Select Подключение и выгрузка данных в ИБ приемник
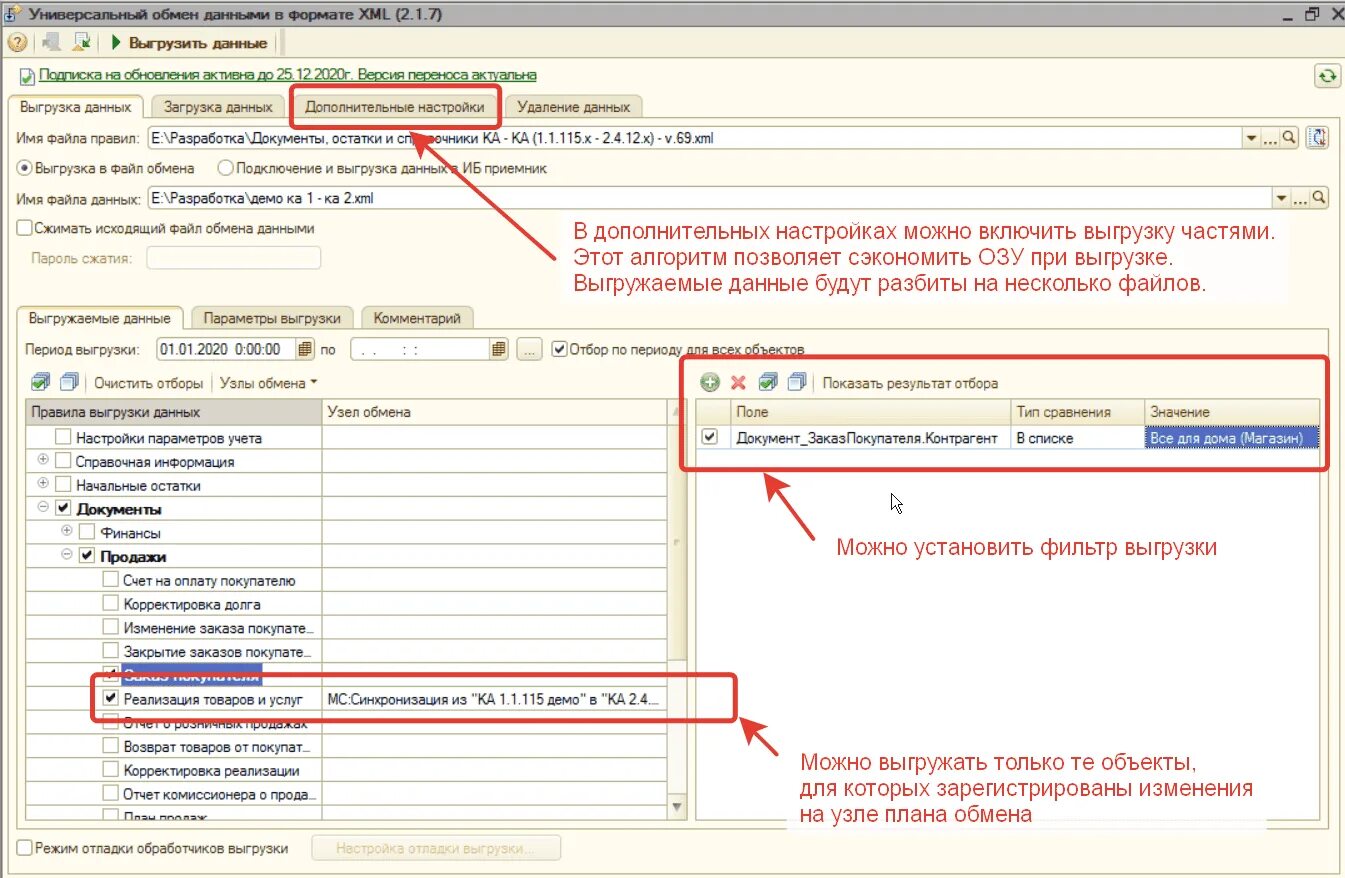This screenshot has width=1345, height=878. 224,168
